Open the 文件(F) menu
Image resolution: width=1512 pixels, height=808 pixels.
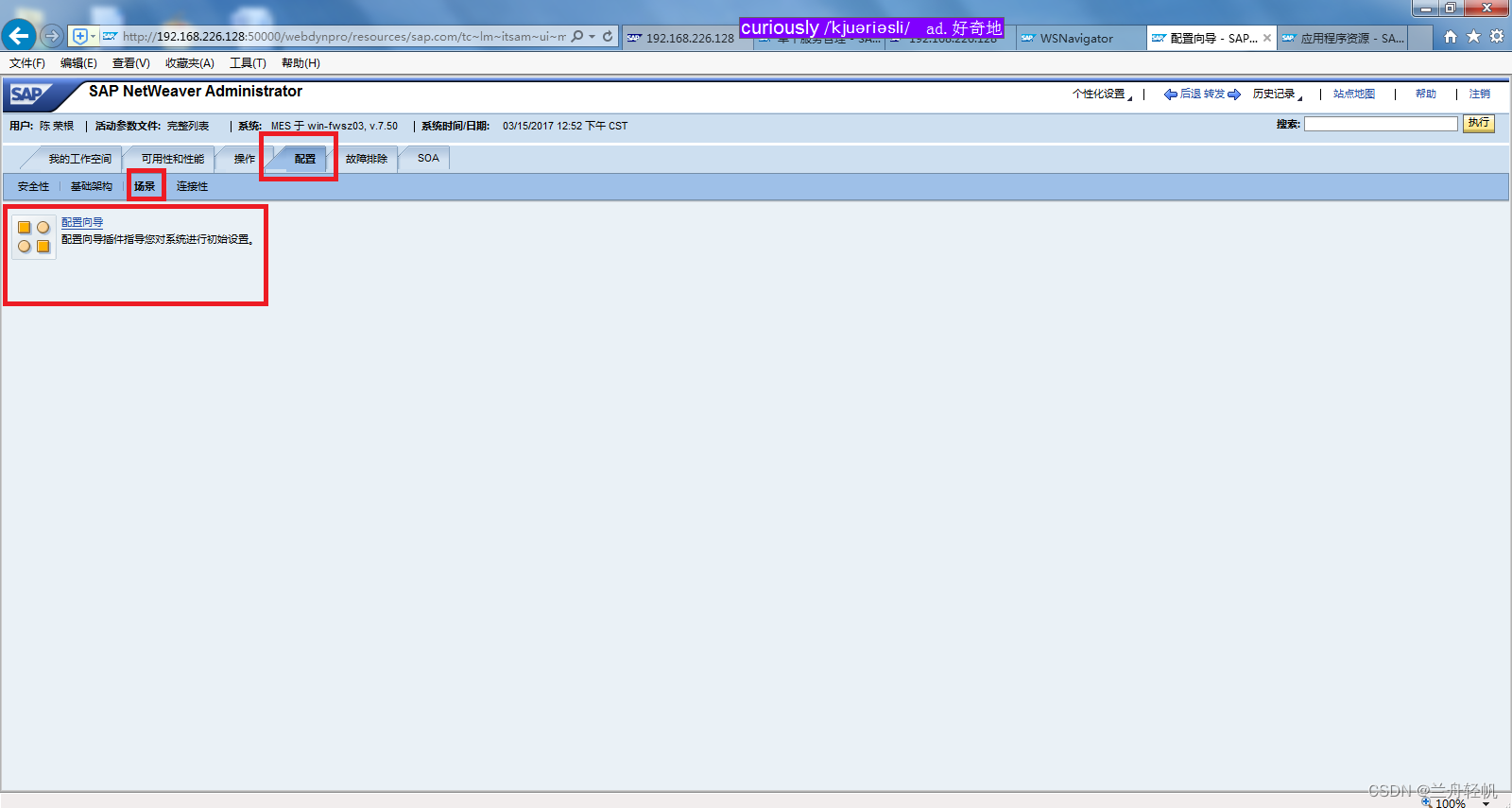tap(27, 63)
